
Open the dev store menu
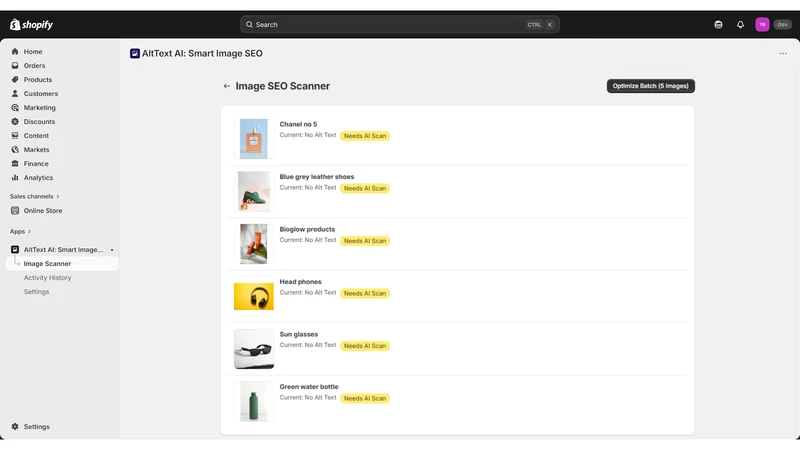pos(783,24)
